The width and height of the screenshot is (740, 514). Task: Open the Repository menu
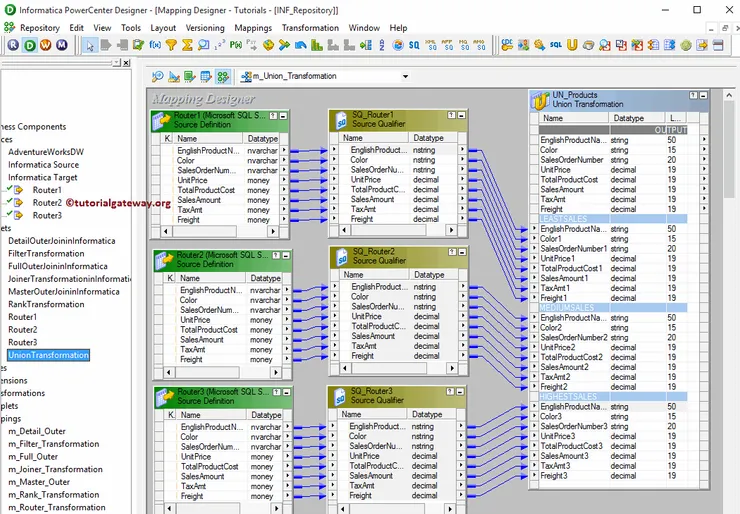point(40,28)
